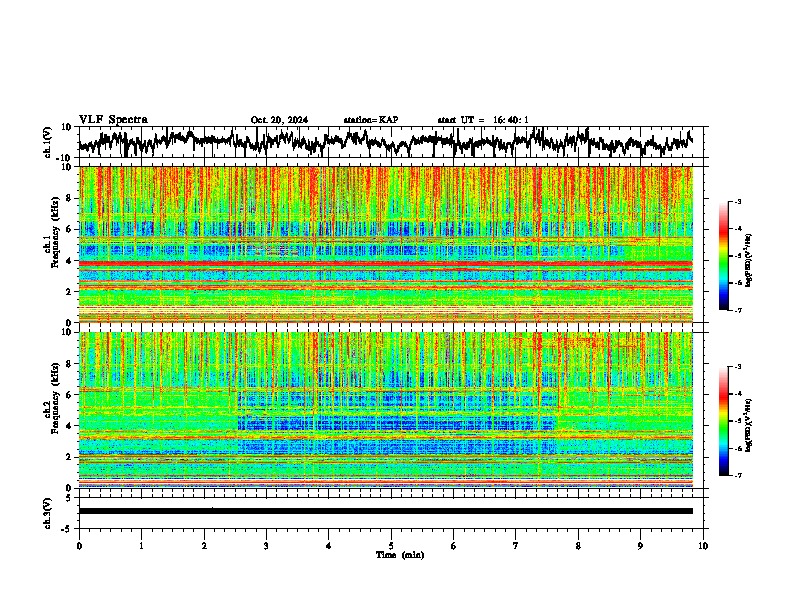
Task: Click the 8 kHz tick label of ch.2
Action: pyautogui.click(x=70, y=364)
